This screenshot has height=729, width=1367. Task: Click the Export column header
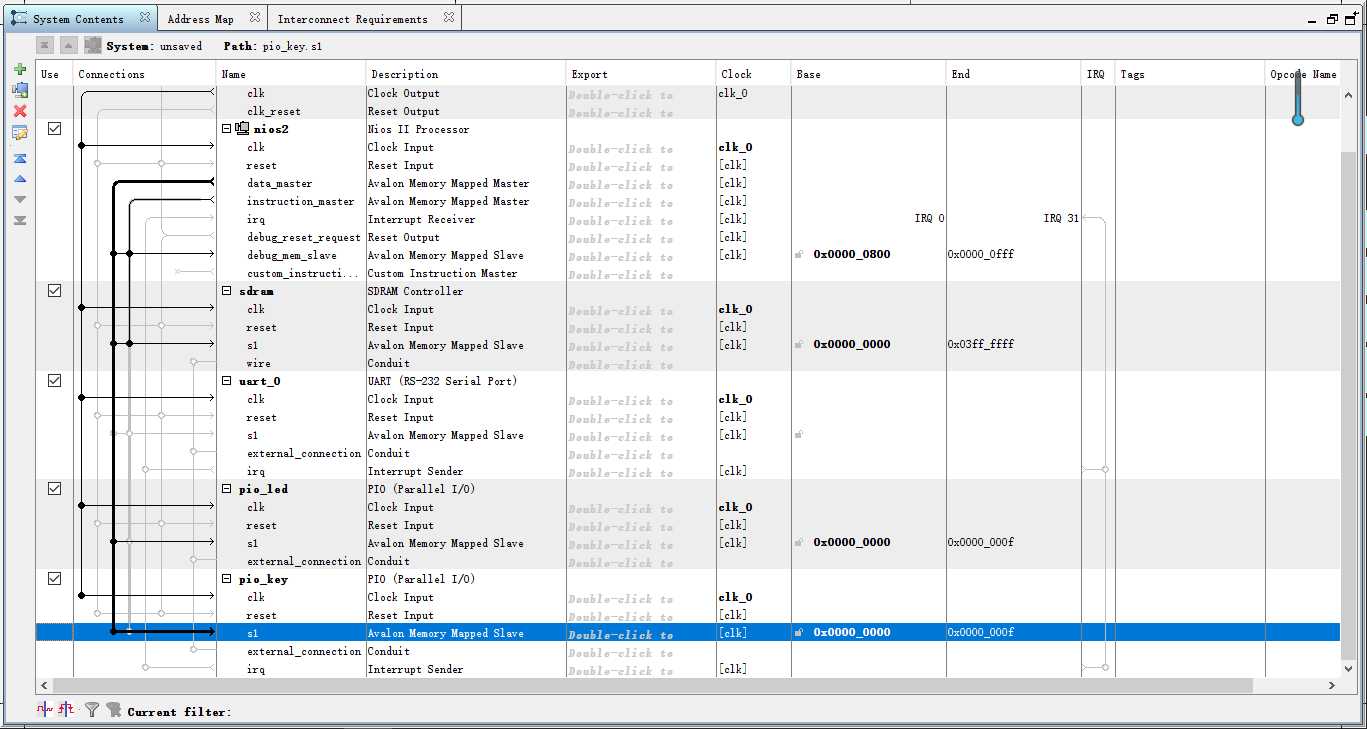point(641,74)
